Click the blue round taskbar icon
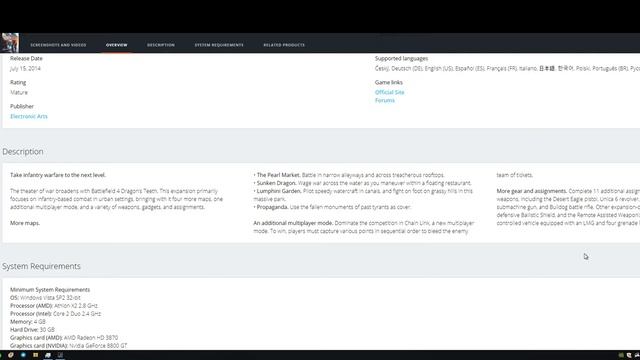This screenshot has width=640, height=360. [23, 355]
